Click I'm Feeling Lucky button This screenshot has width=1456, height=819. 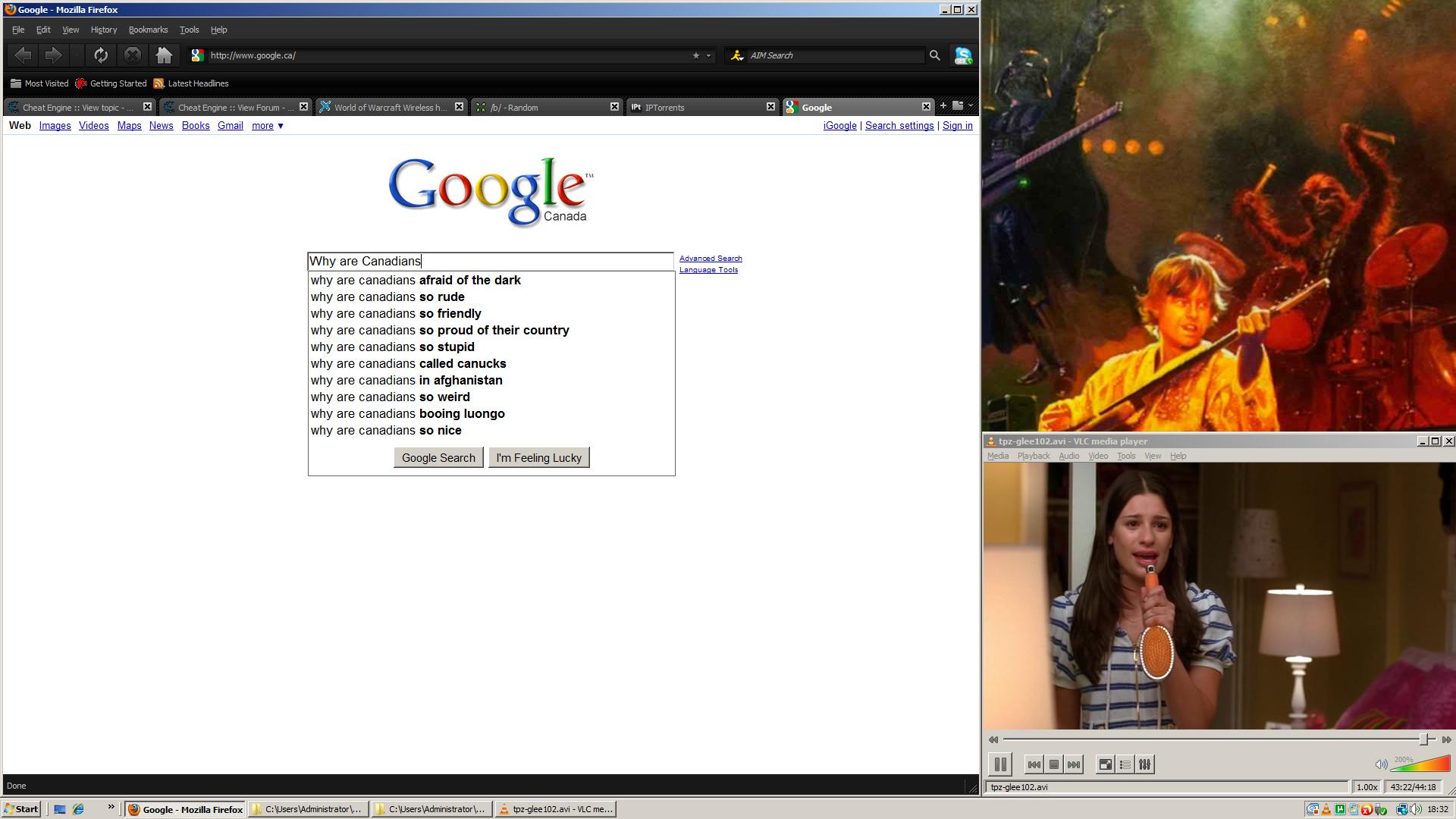tap(538, 457)
